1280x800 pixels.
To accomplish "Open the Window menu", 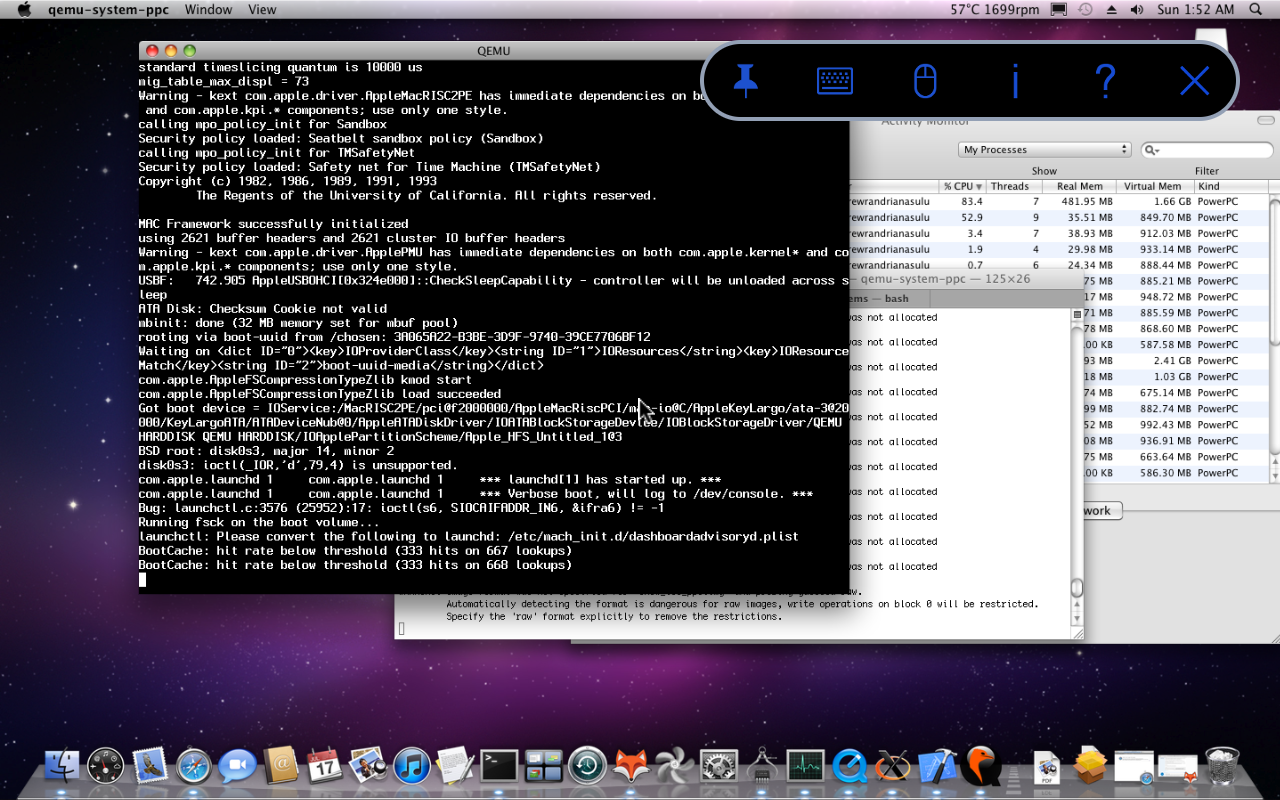I will pyautogui.click(x=208, y=10).
